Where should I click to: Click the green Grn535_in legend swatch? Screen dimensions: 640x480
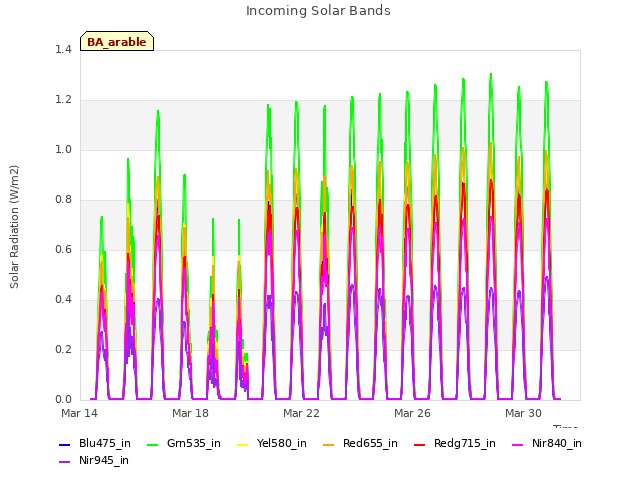(152, 444)
